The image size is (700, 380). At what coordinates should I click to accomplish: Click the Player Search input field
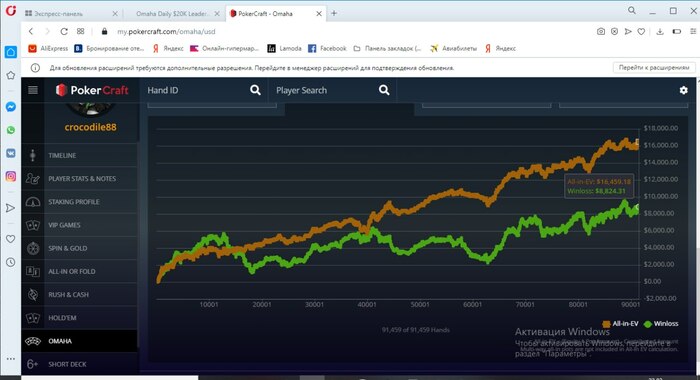[325, 90]
